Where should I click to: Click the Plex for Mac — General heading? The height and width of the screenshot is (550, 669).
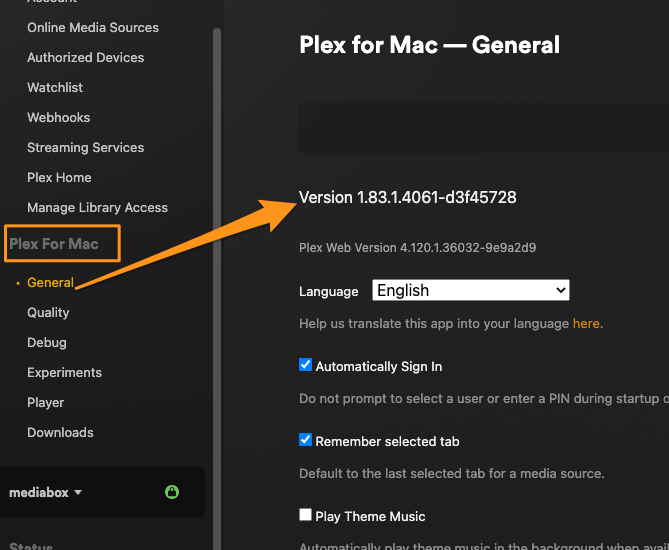pyautogui.click(x=429, y=45)
